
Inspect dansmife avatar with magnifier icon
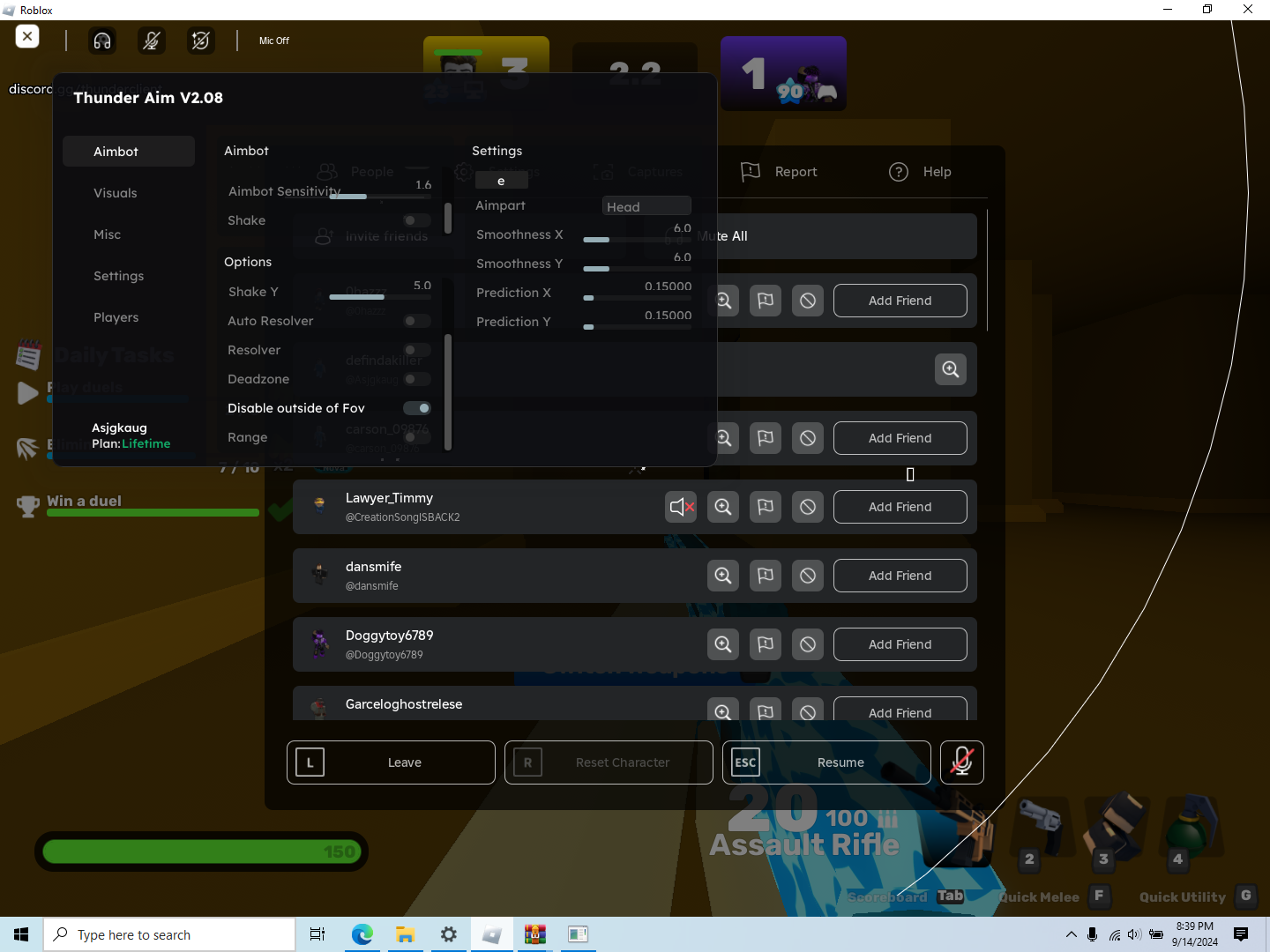coord(723,576)
